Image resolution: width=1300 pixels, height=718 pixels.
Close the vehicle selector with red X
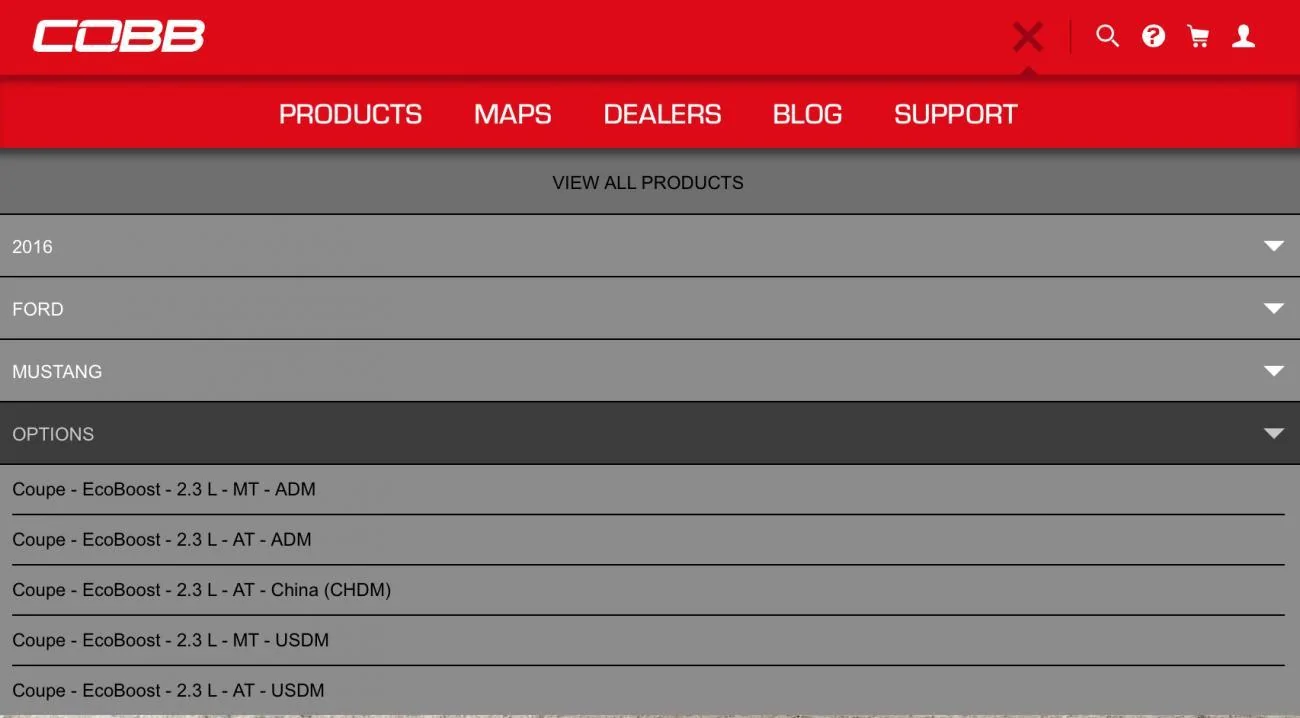[x=1027, y=38]
